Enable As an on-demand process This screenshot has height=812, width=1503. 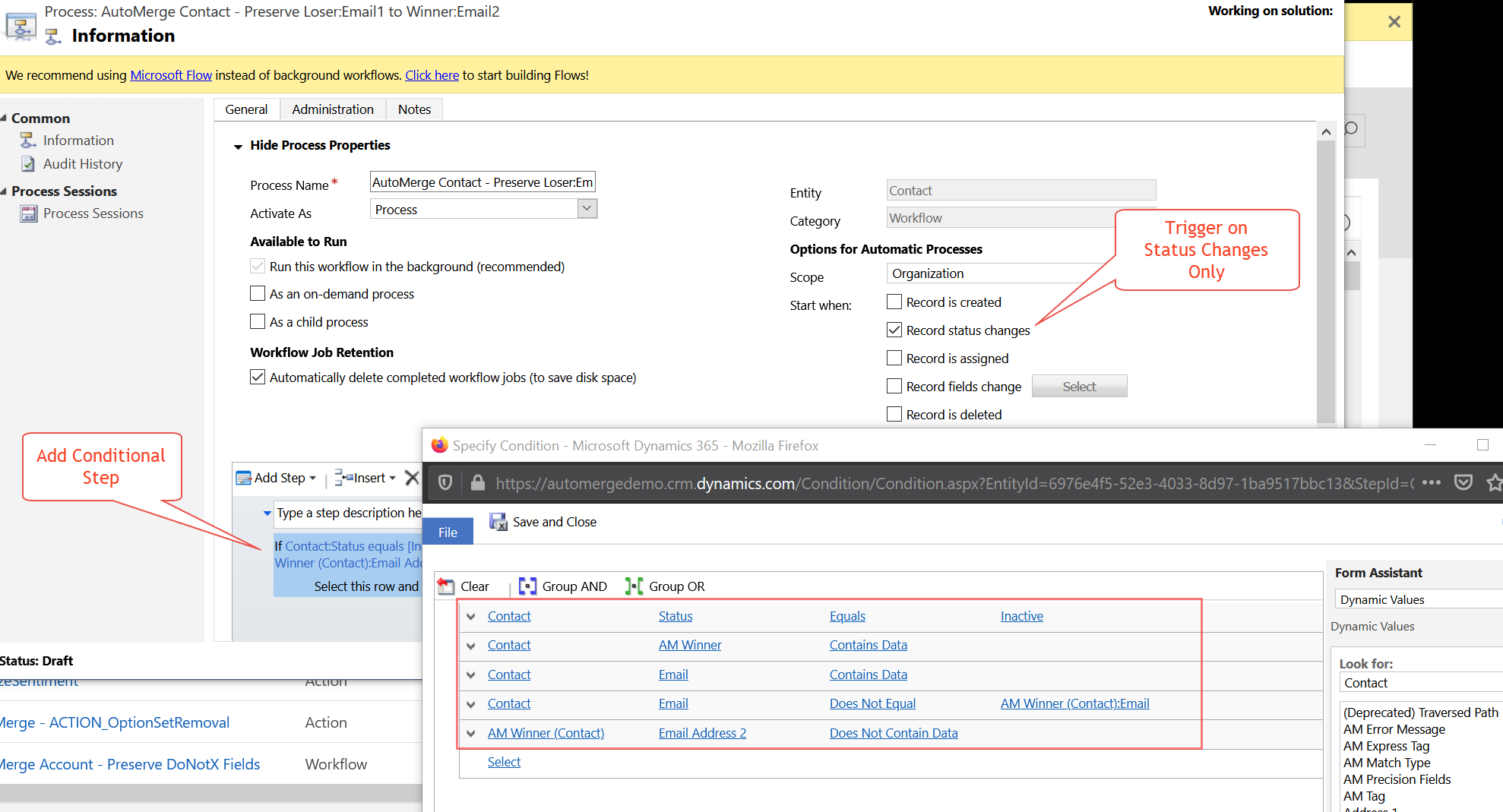pos(258,294)
